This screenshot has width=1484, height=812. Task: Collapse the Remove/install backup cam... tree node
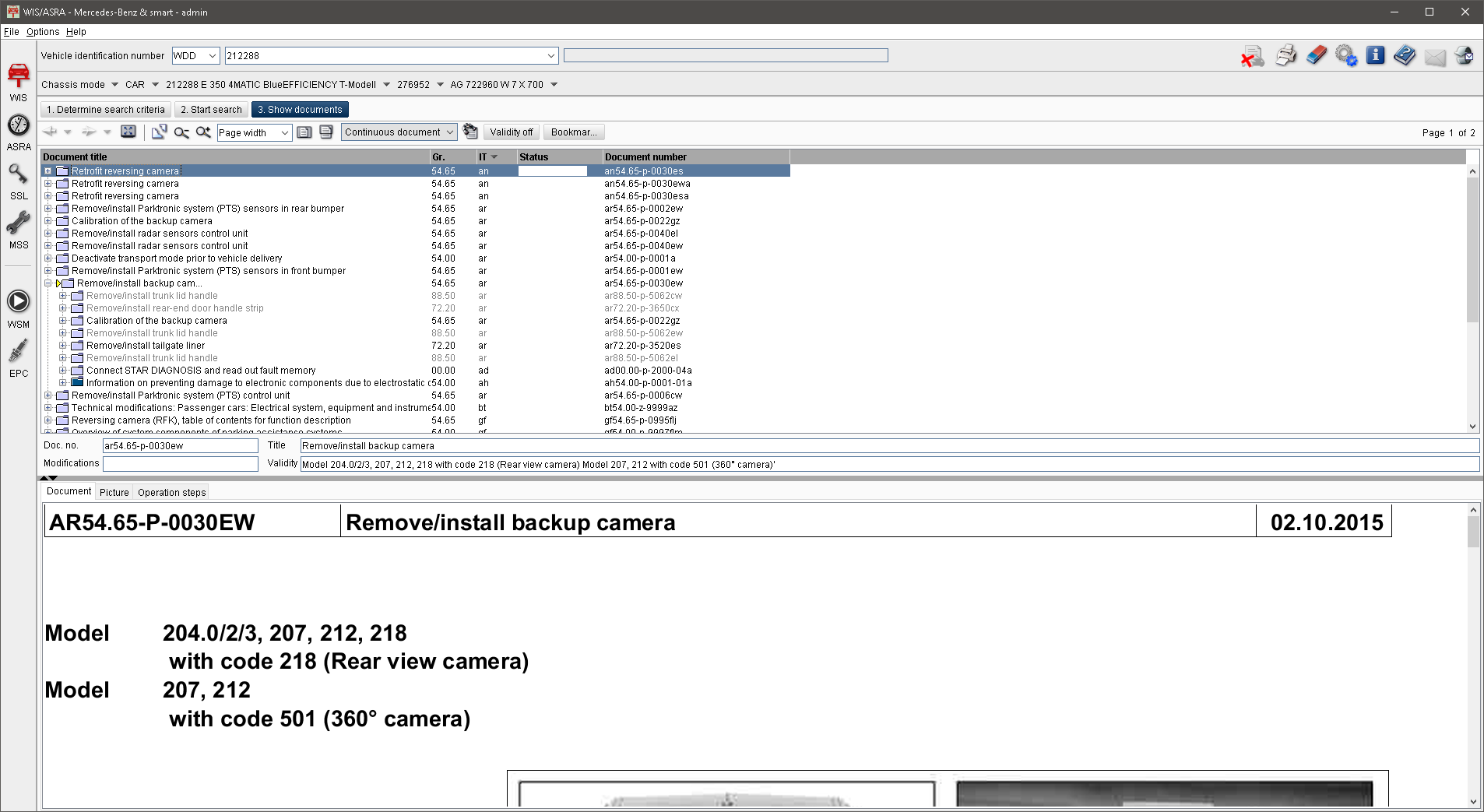pyautogui.click(x=48, y=283)
